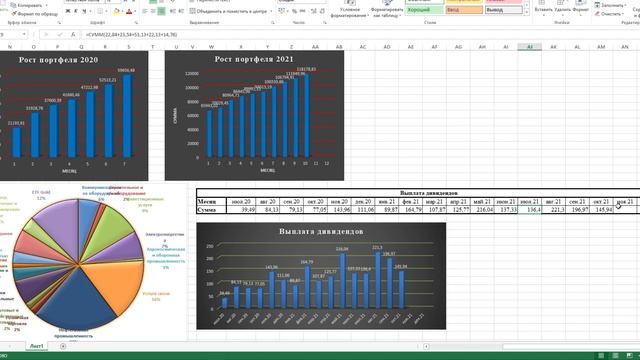Open the Clipboard group dialog launcher
Viewport: 640px width, 360px height.
point(59,23)
